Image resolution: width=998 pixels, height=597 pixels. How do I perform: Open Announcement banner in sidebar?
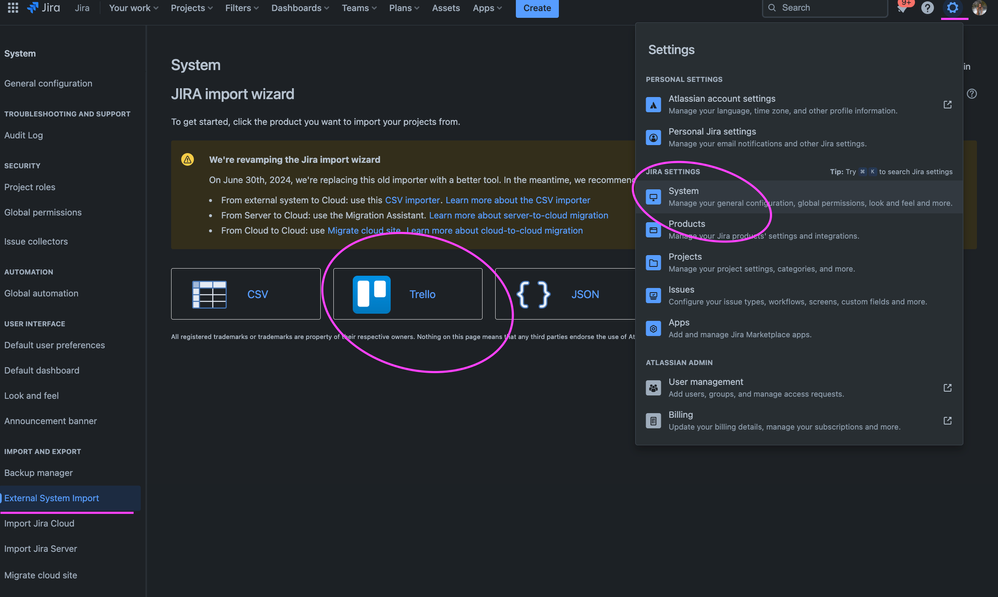coord(51,421)
